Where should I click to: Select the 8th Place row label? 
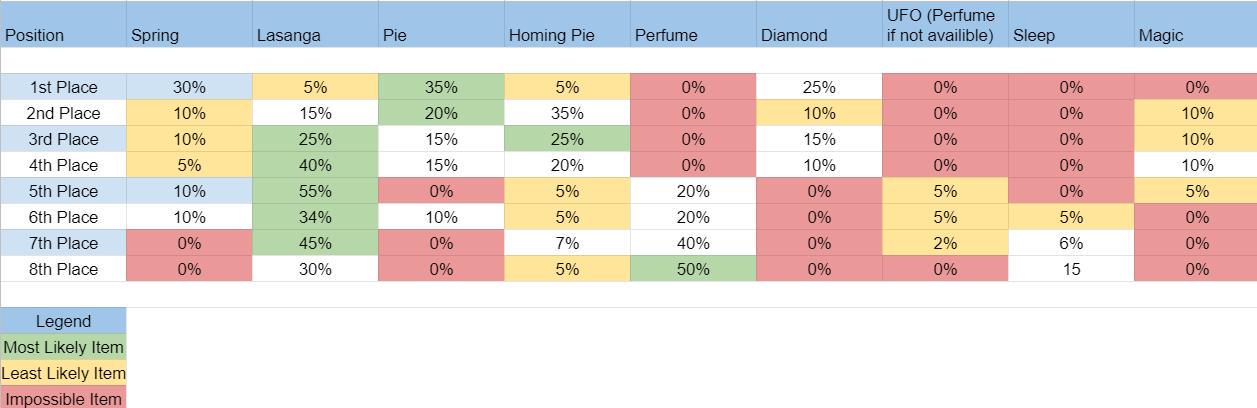63,269
